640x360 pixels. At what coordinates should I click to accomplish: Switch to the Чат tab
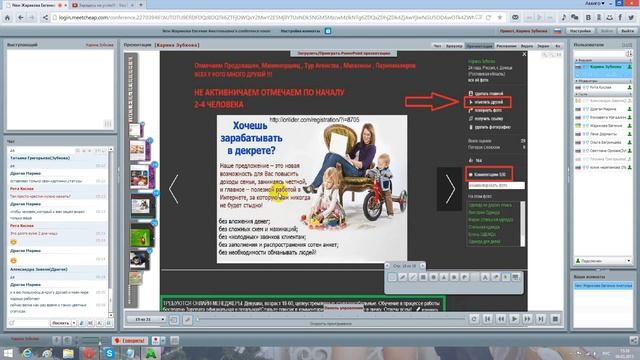click(x=437, y=46)
